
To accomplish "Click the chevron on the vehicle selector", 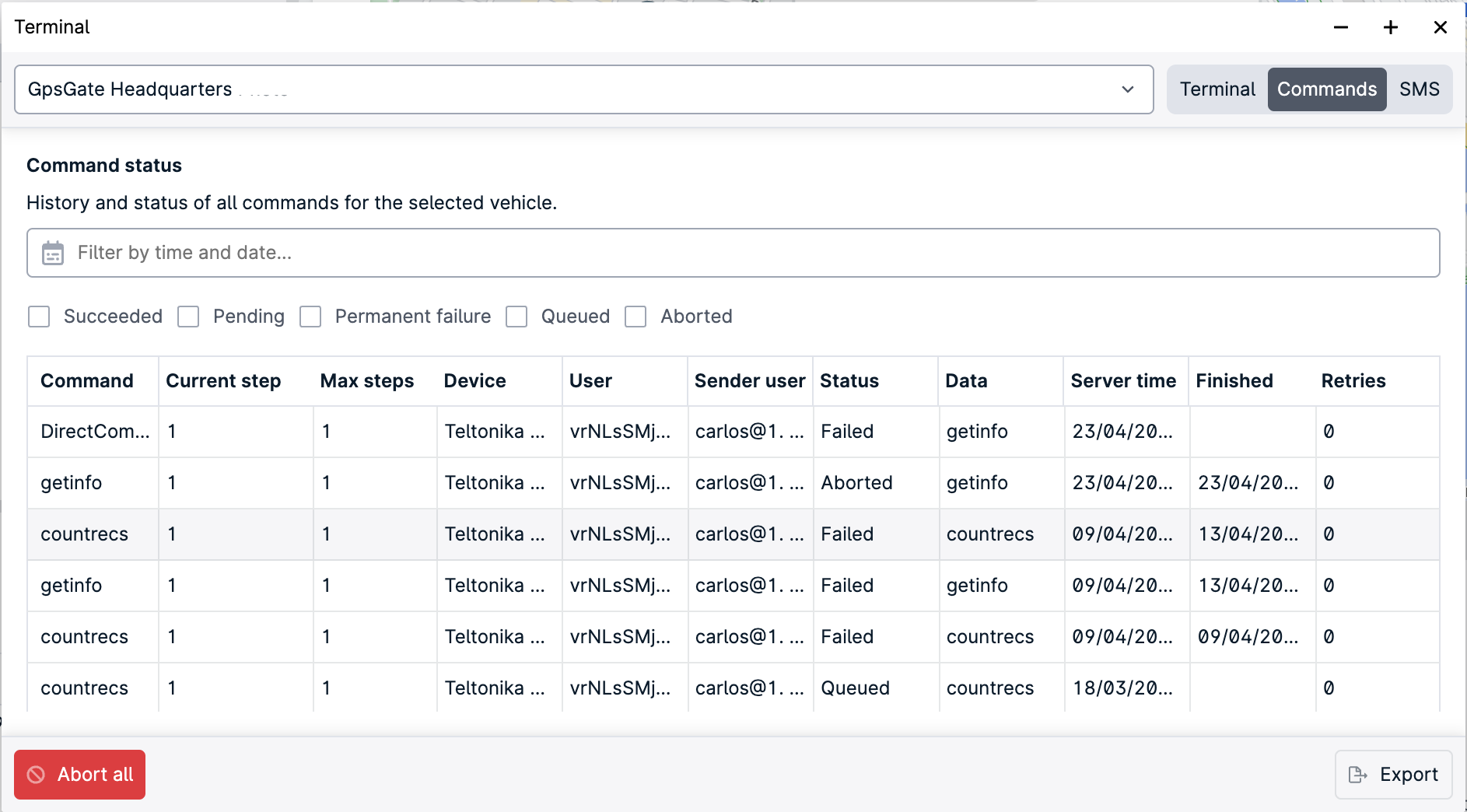I will click(x=1129, y=89).
